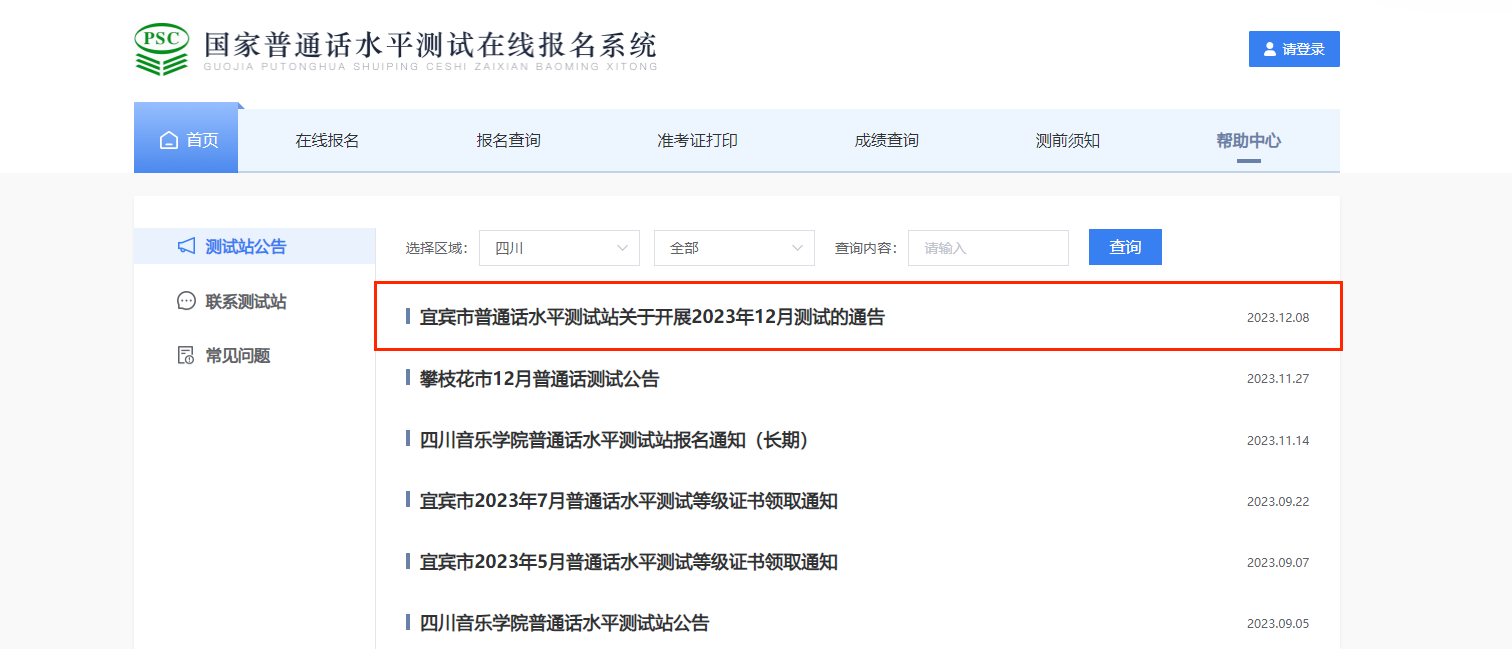The width and height of the screenshot is (1512, 649).
Task: Switch to 测前须知 page
Action: click(1067, 141)
